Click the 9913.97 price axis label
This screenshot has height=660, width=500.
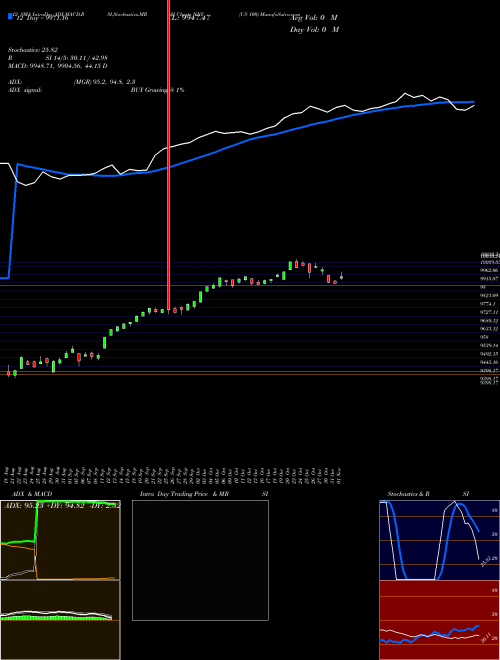tap(489, 279)
